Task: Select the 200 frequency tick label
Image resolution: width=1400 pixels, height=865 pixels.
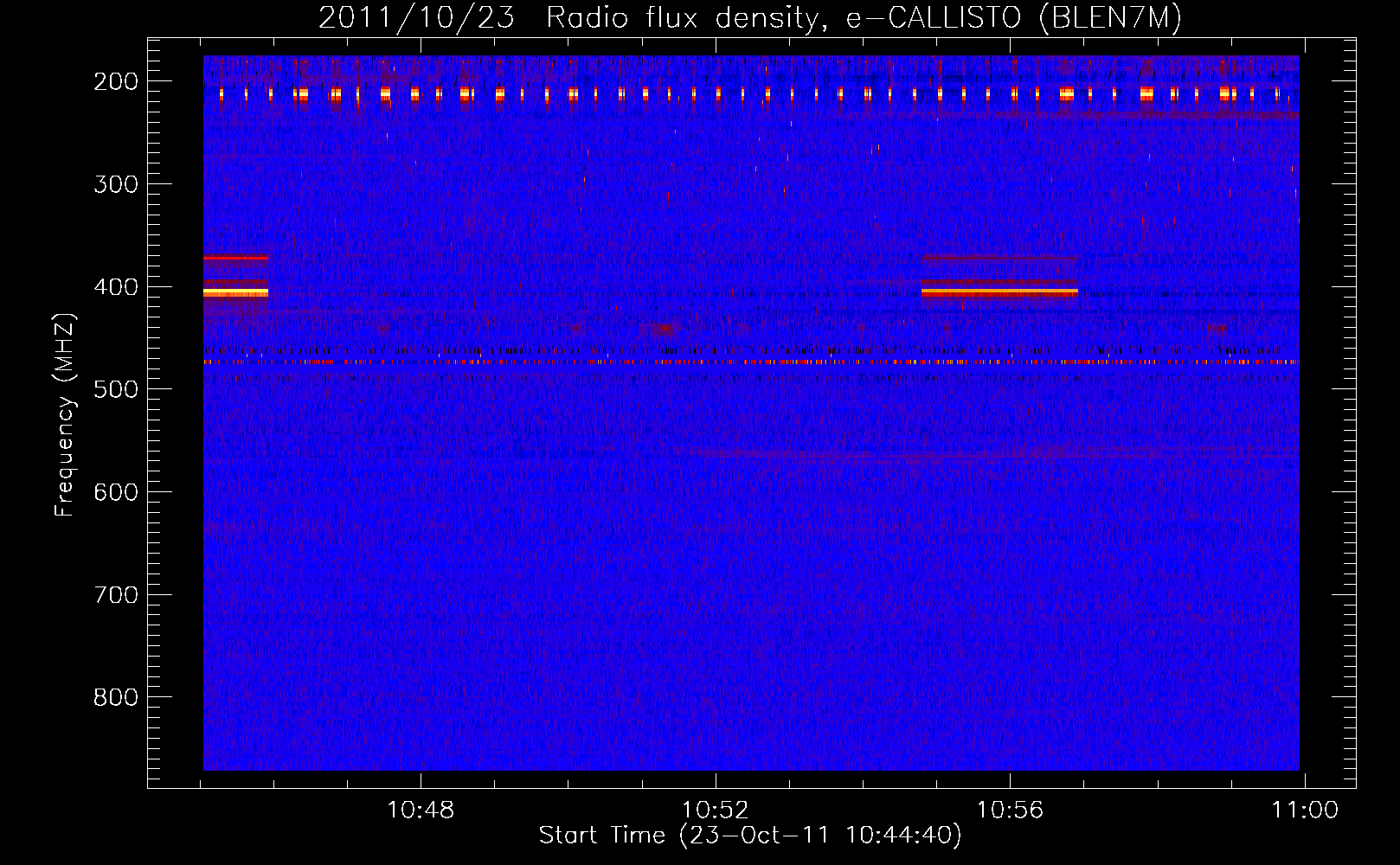Action: [116, 81]
